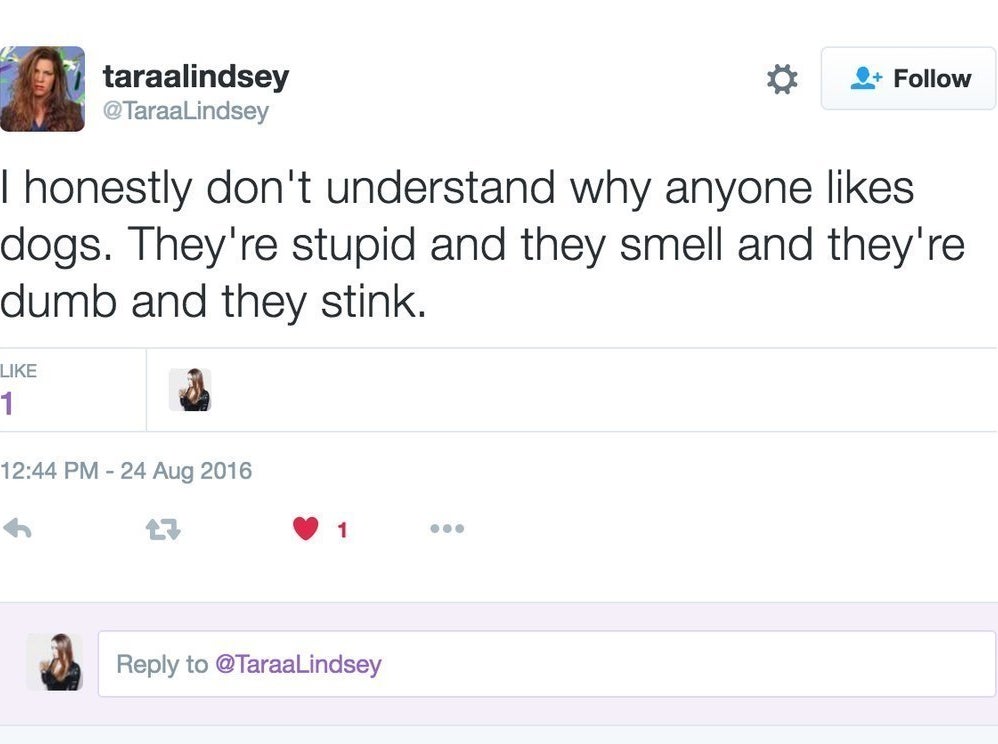Open taraalindsey's profile picture
Viewport: 998px width, 744px height.
click(x=42, y=89)
